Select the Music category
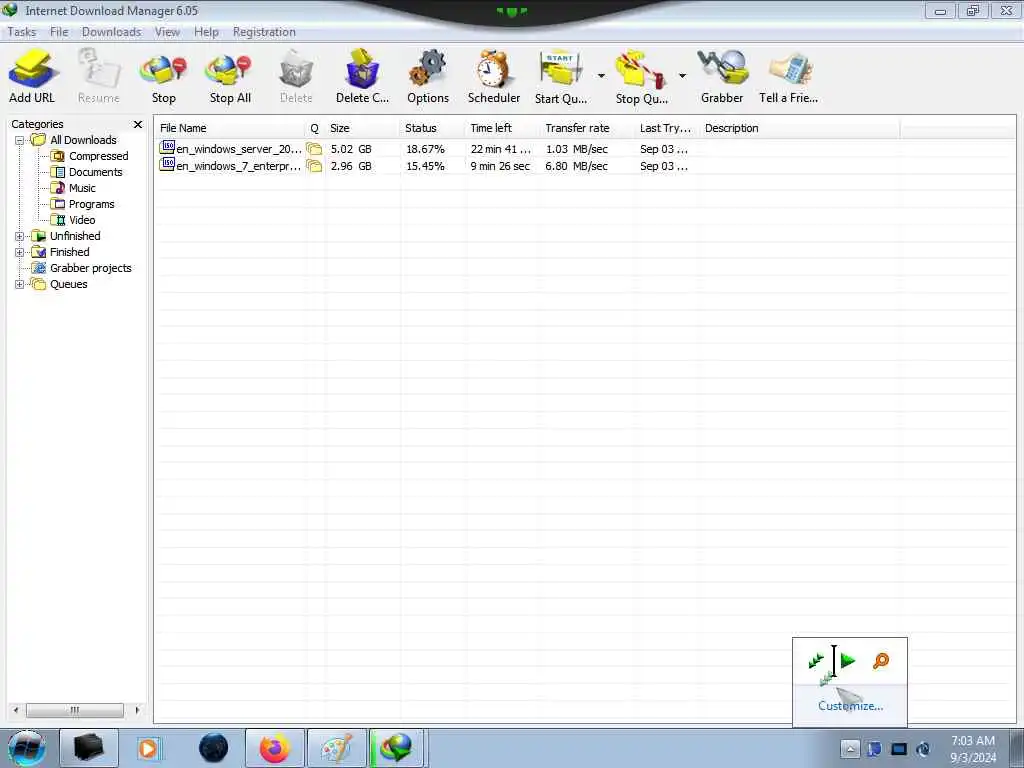The image size is (1024, 768). coord(82,188)
